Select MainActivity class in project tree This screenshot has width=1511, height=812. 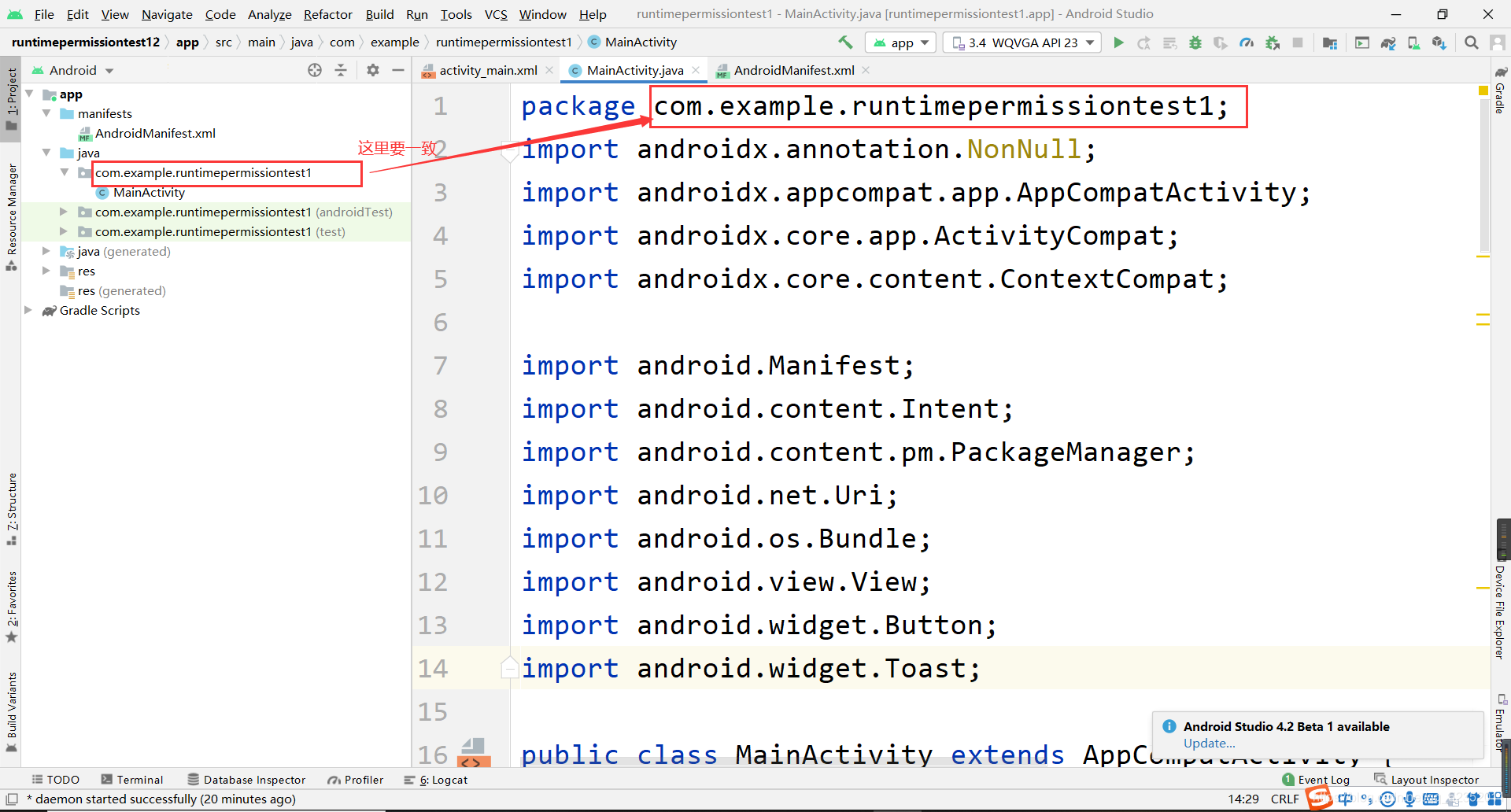click(x=140, y=192)
